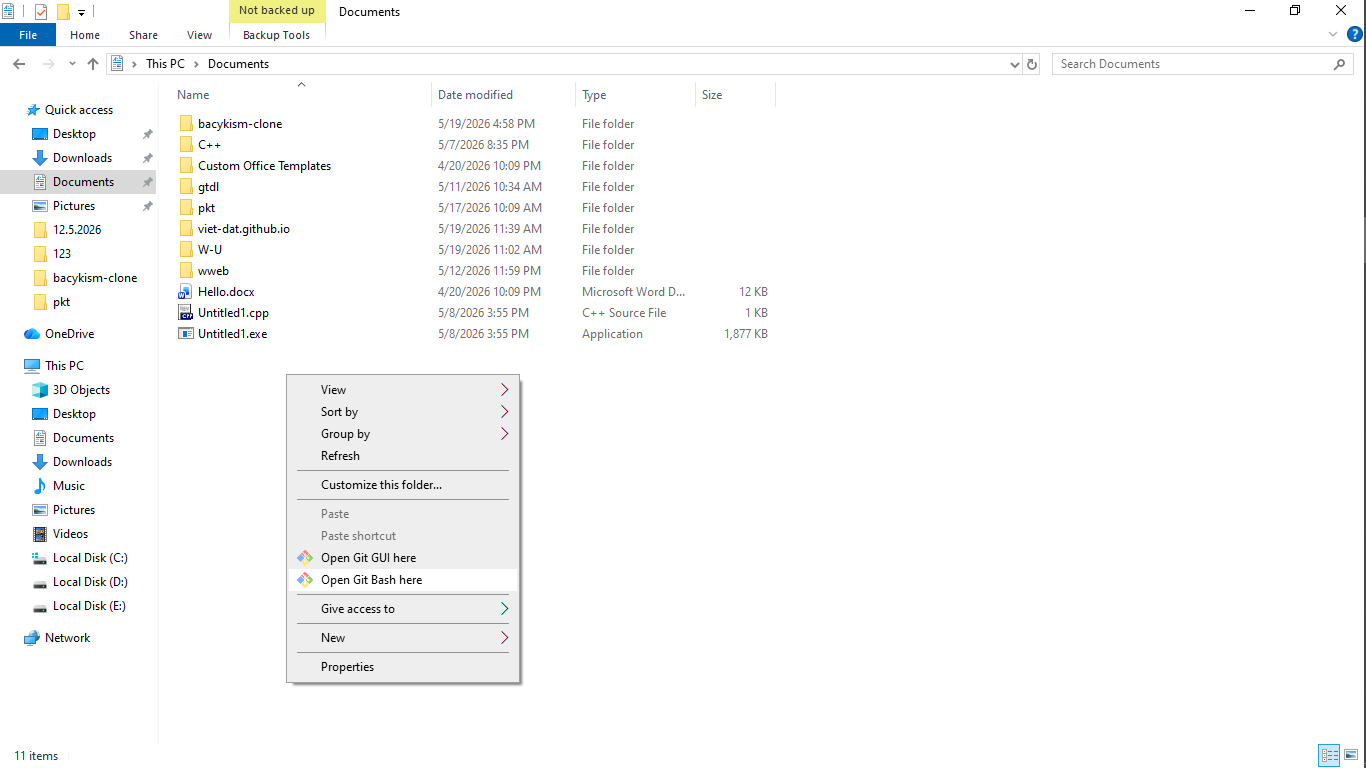The height and width of the screenshot is (768, 1366).
Task: Choose Open Git GUI here
Action: click(x=403, y=558)
